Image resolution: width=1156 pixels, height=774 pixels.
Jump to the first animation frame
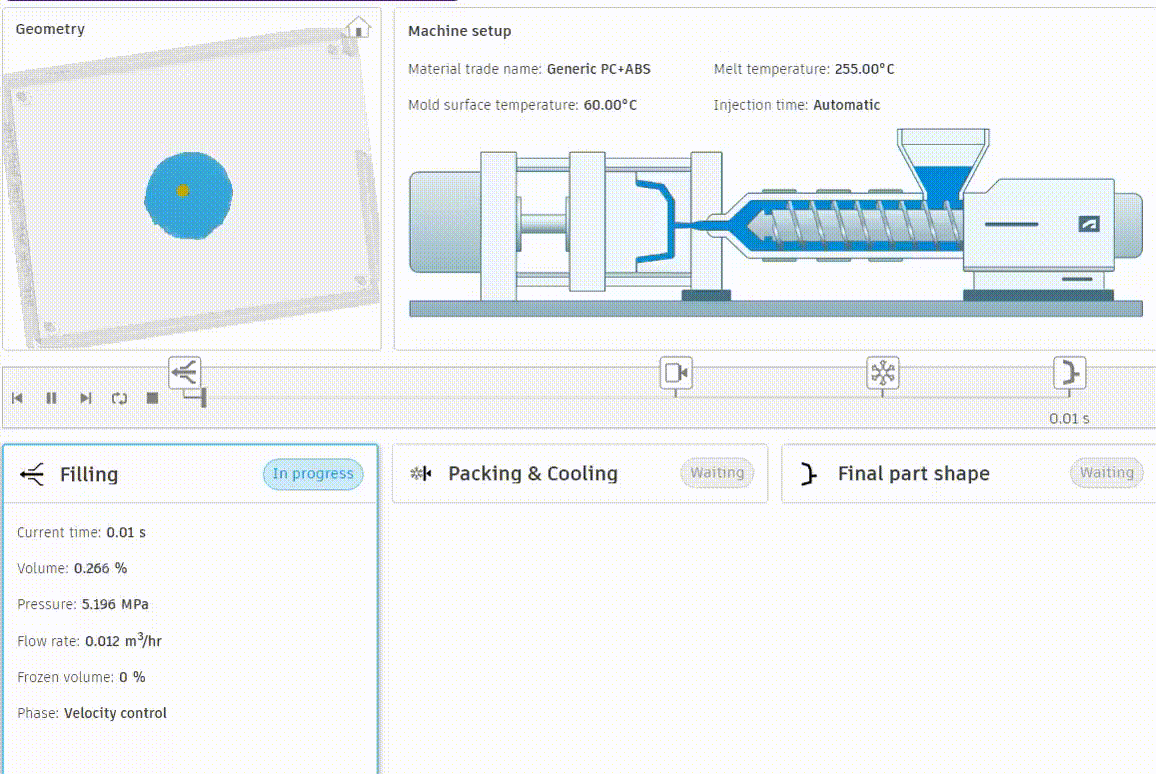click(17, 398)
